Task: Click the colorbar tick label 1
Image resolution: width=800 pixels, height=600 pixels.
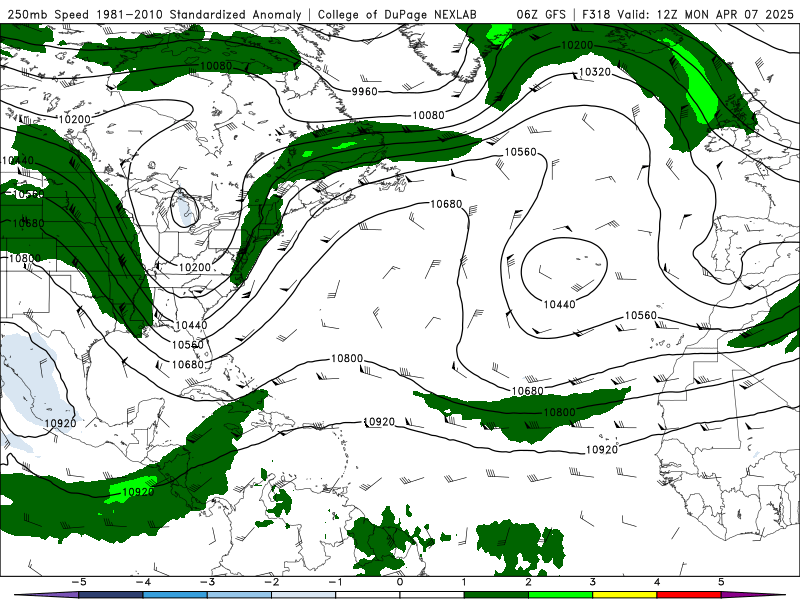Action: coord(464,582)
